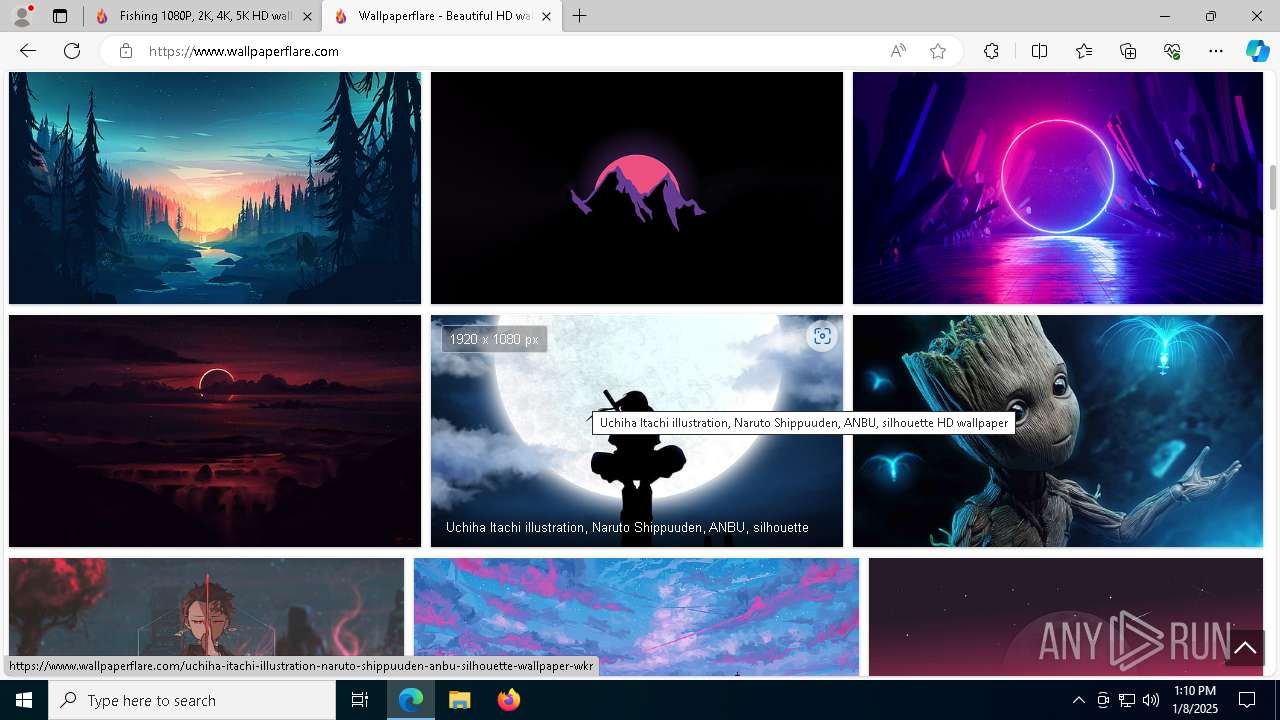Image resolution: width=1280 pixels, height=720 pixels.
Task: Open the pink and blue sky wallpaper
Action: click(x=636, y=617)
